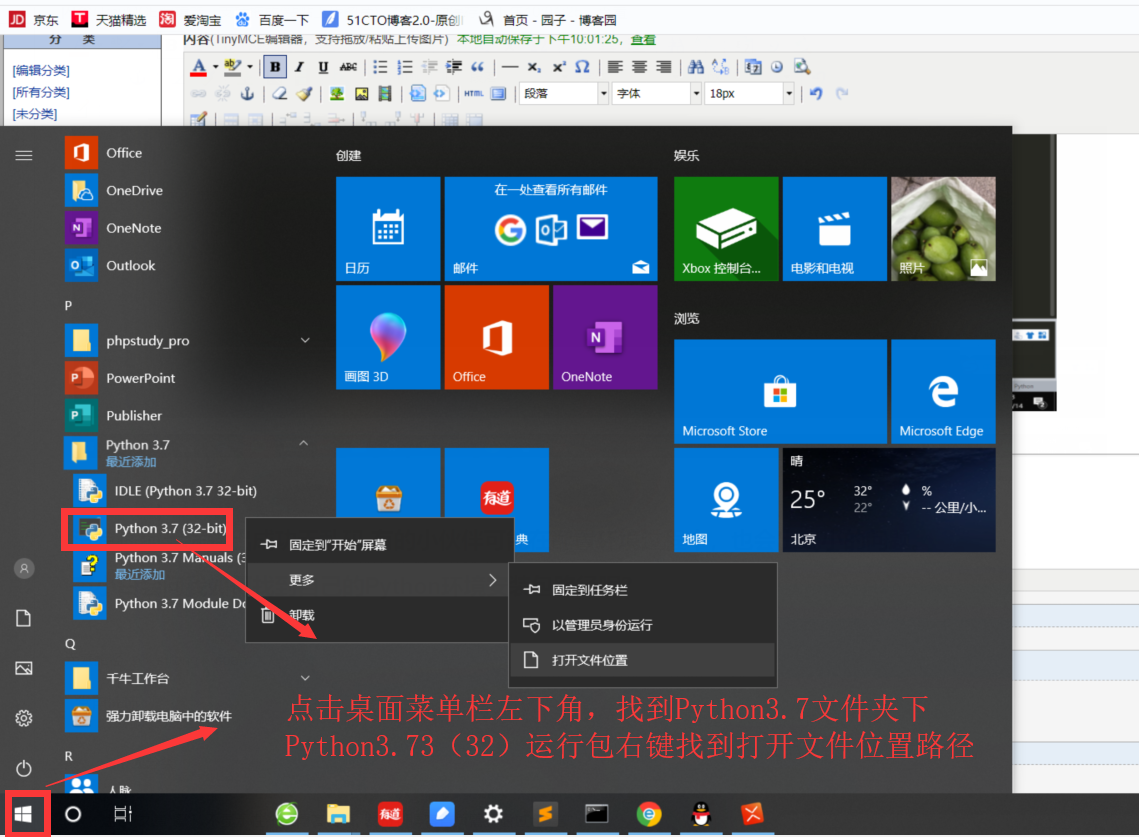Insert media with the film strip icon
Viewport: 1139px width, 837px height.
click(385, 93)
